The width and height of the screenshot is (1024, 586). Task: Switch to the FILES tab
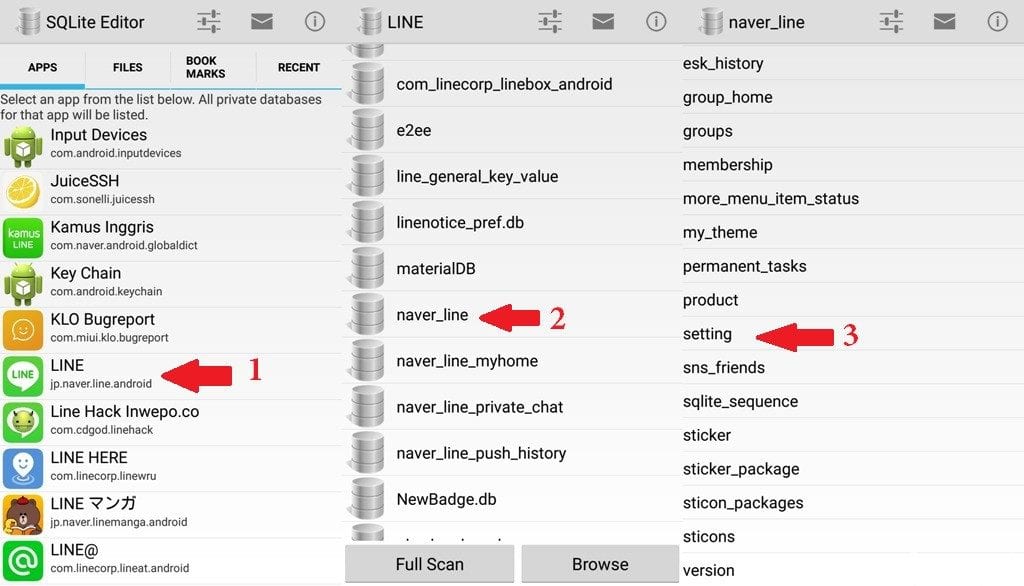[x=127, y=68]
